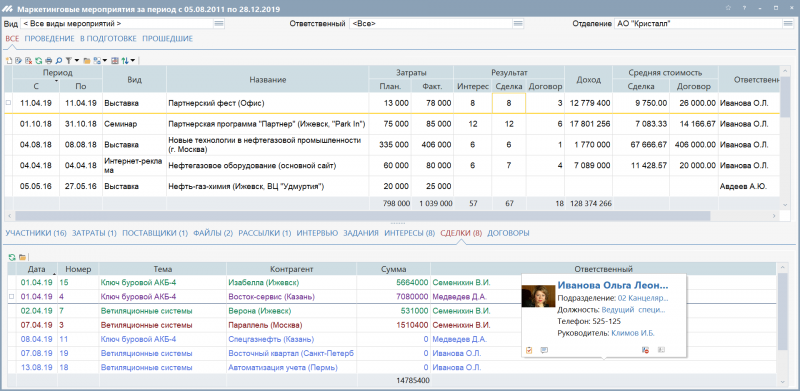Refresh the deals list in lower toolbar
The image size is (800, 391).
click(12, 256)
